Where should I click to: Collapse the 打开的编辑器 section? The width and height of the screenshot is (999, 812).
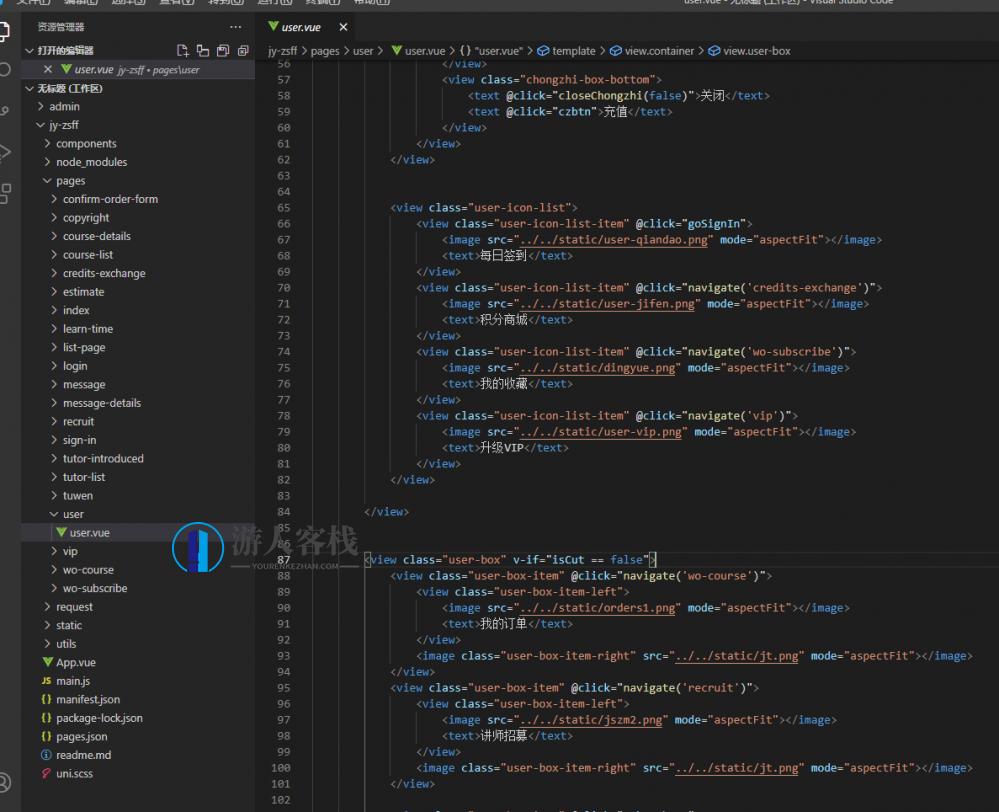(x=29, y=50)
